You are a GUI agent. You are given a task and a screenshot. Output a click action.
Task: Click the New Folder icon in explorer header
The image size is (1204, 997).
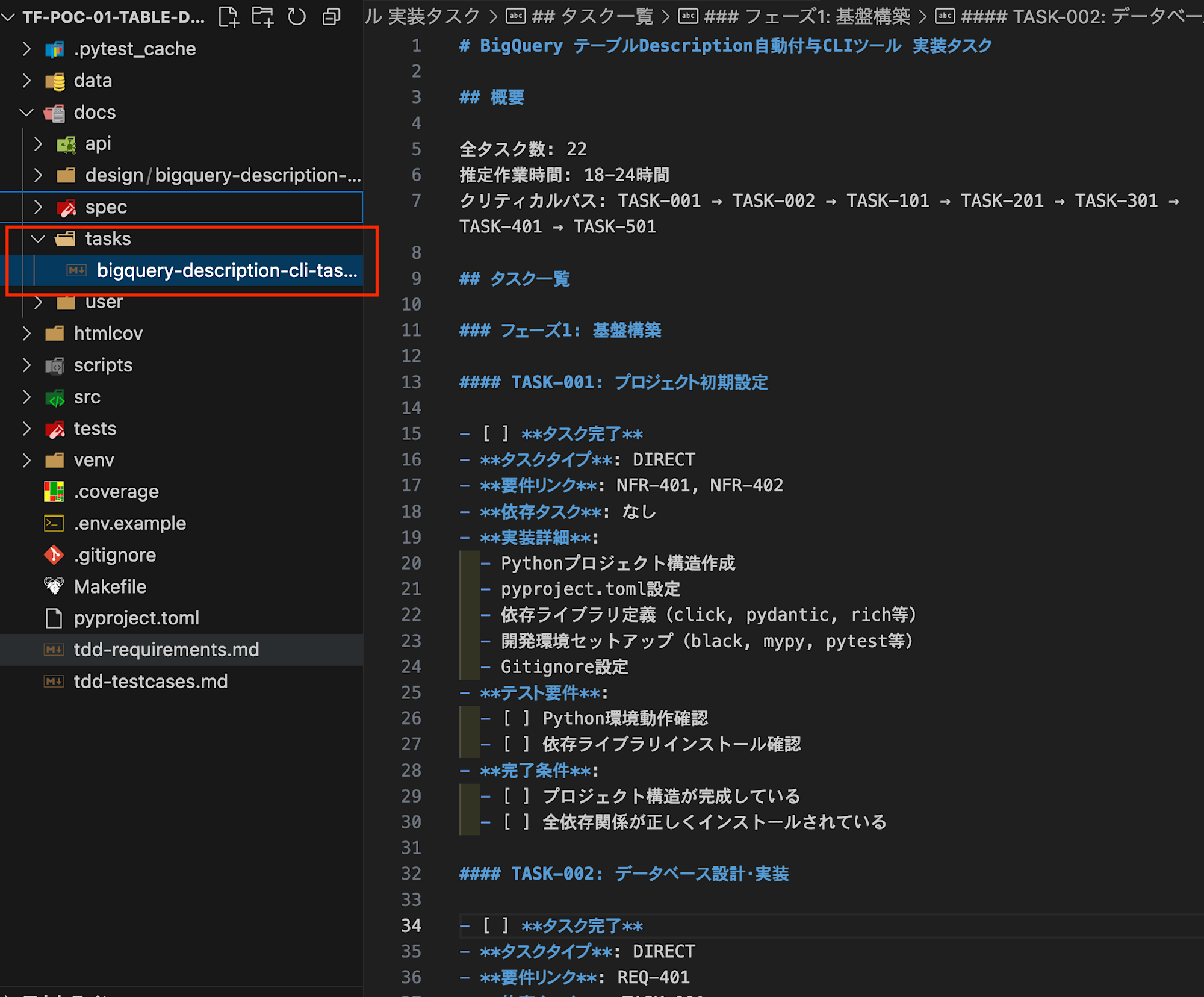click(262, 17)
